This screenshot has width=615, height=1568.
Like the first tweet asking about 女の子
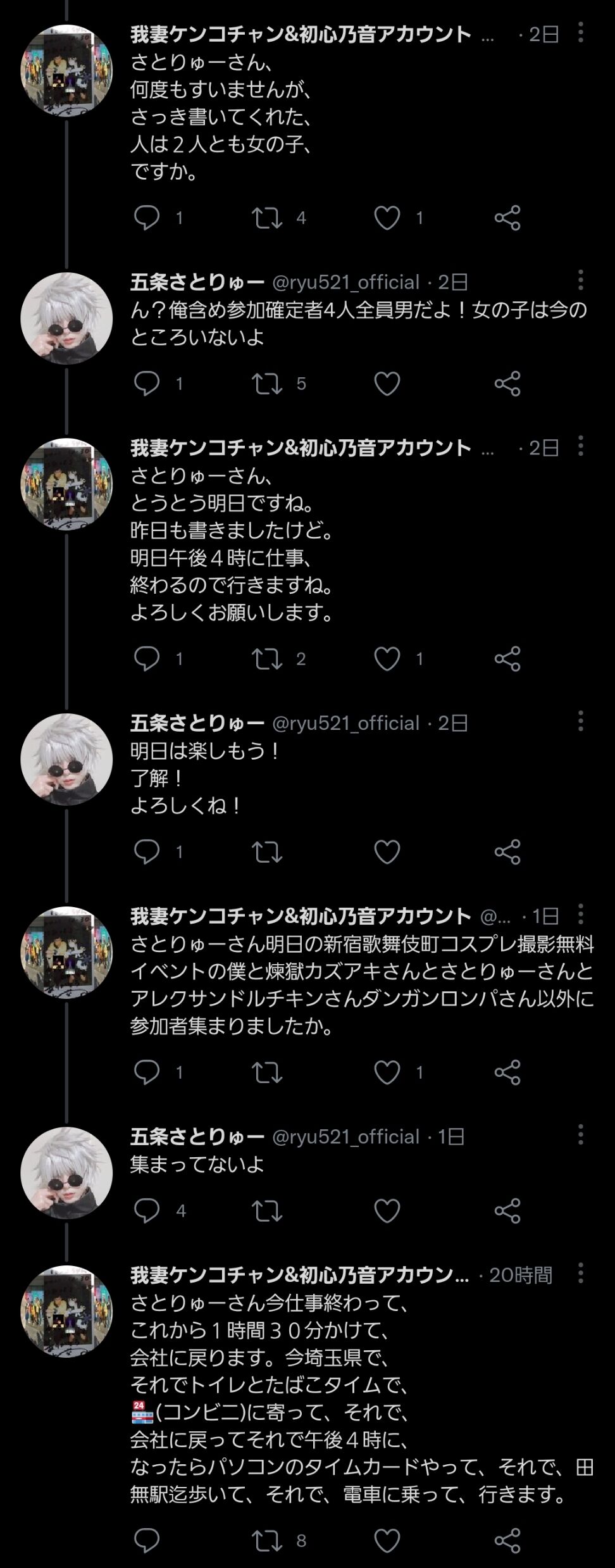[387, 218]
